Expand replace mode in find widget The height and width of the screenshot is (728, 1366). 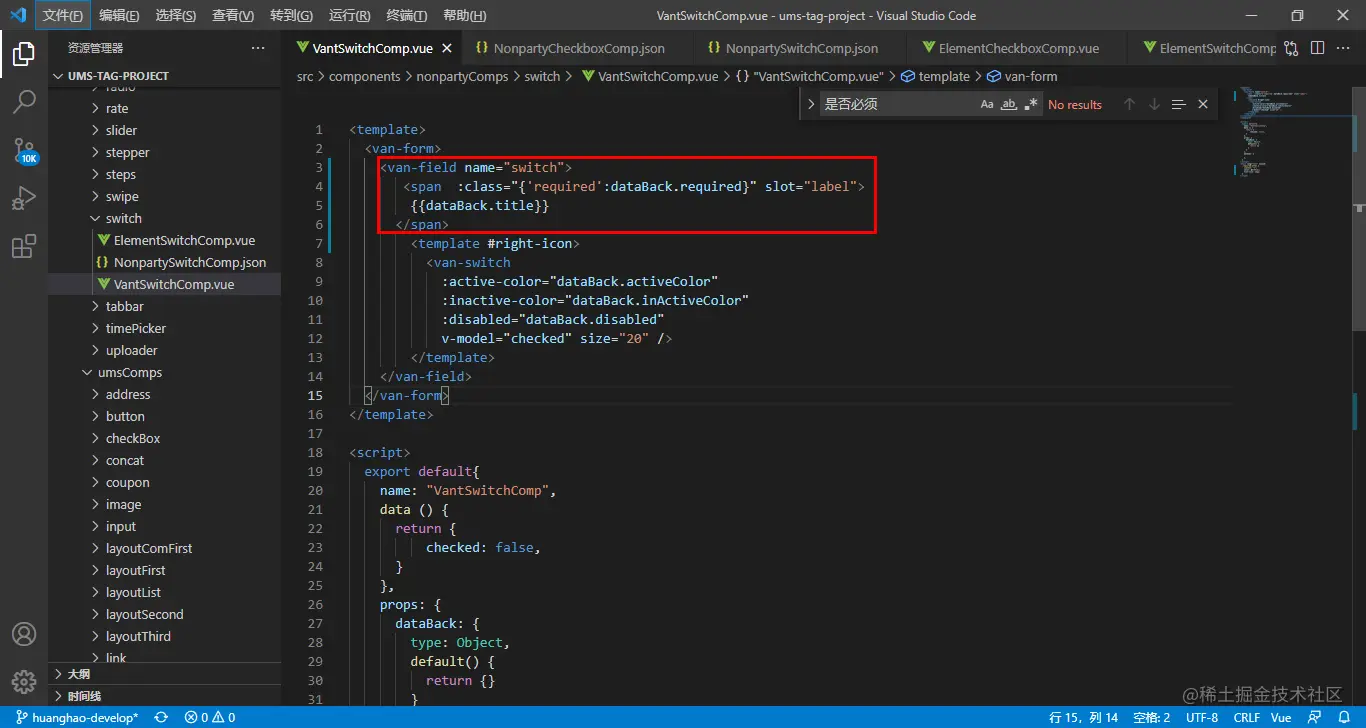pos(811,104)
